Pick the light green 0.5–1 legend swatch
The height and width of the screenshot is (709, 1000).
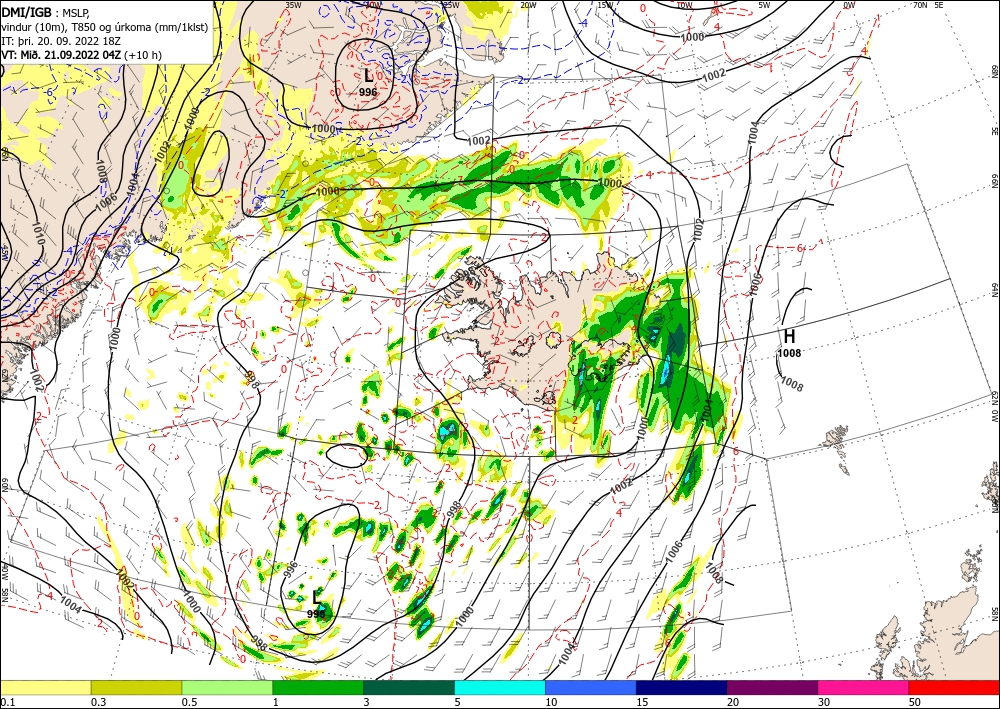pos(227,687)
